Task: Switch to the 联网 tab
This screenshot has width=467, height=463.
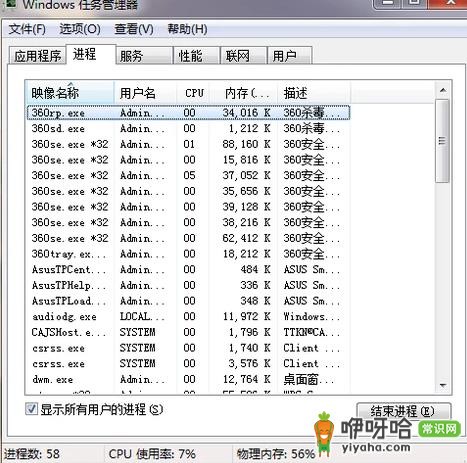Action: point(244,56)
